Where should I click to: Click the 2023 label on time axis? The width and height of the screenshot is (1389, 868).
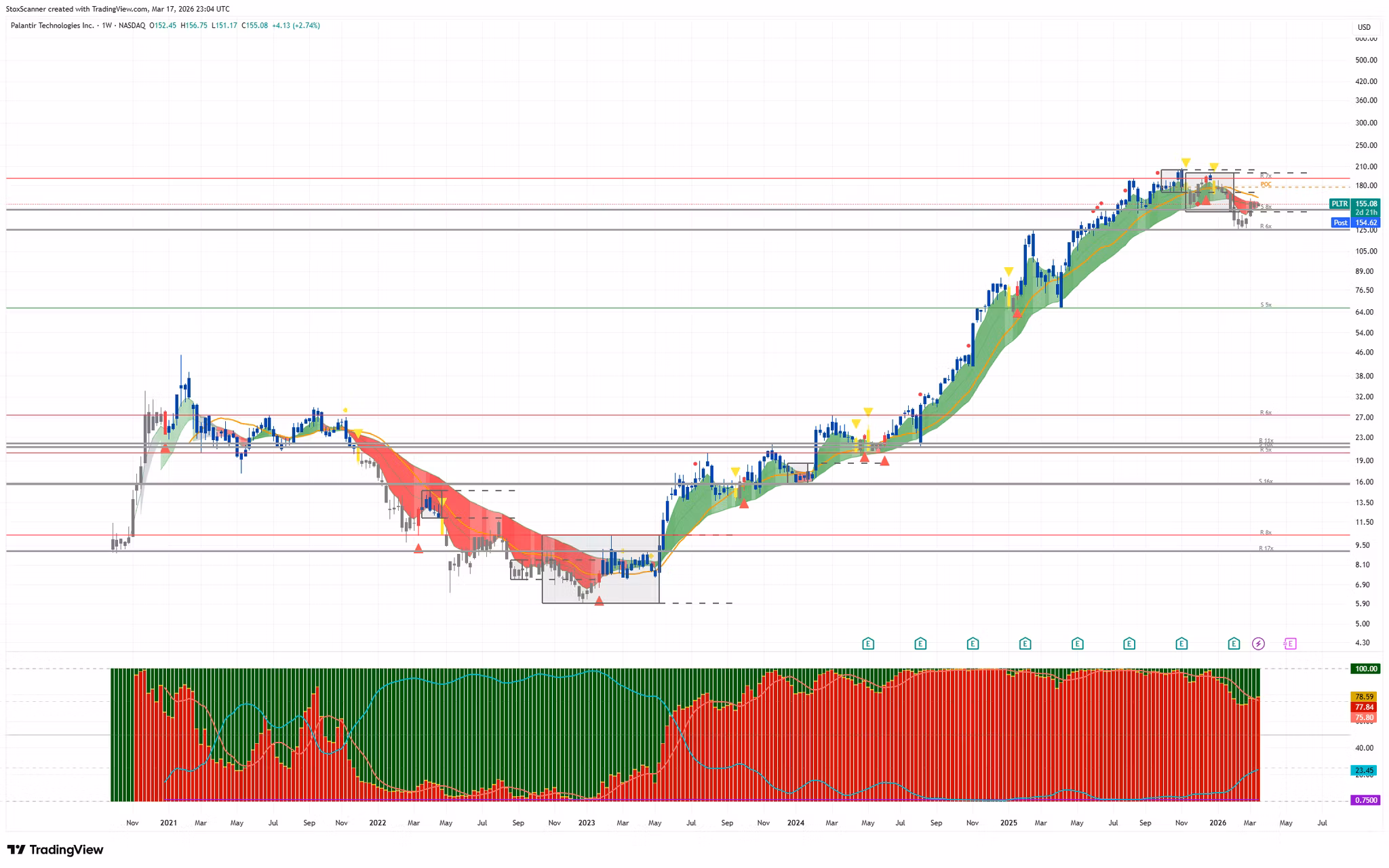coord(586,823)
